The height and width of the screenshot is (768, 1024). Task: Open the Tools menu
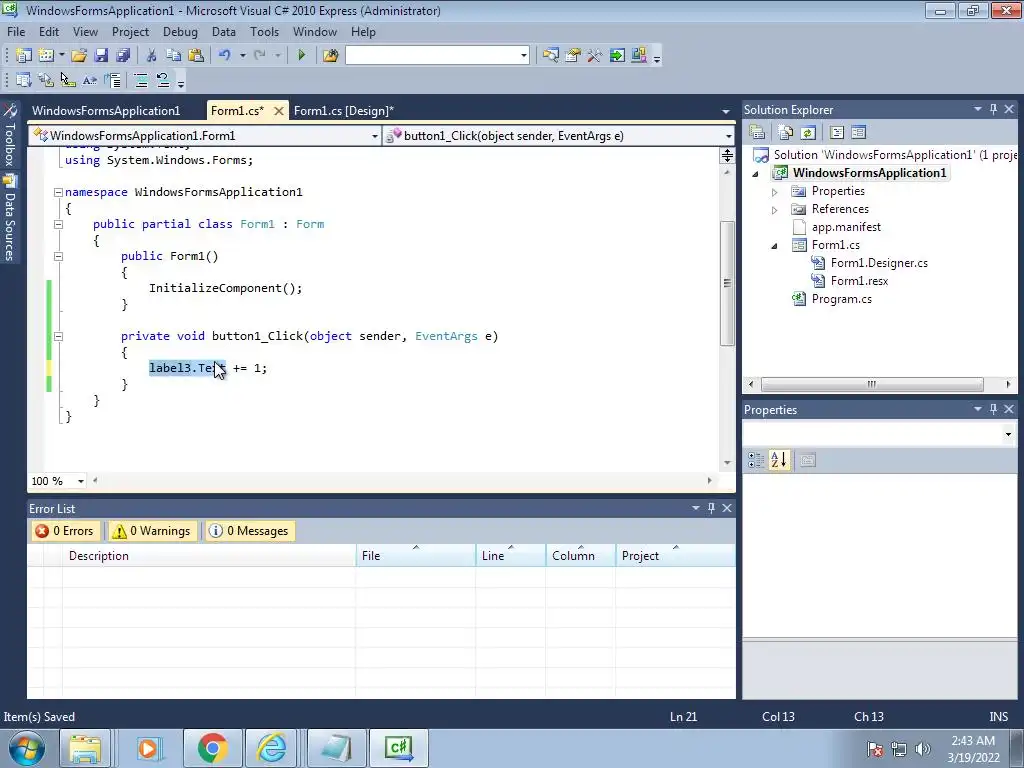coord(264,32)
